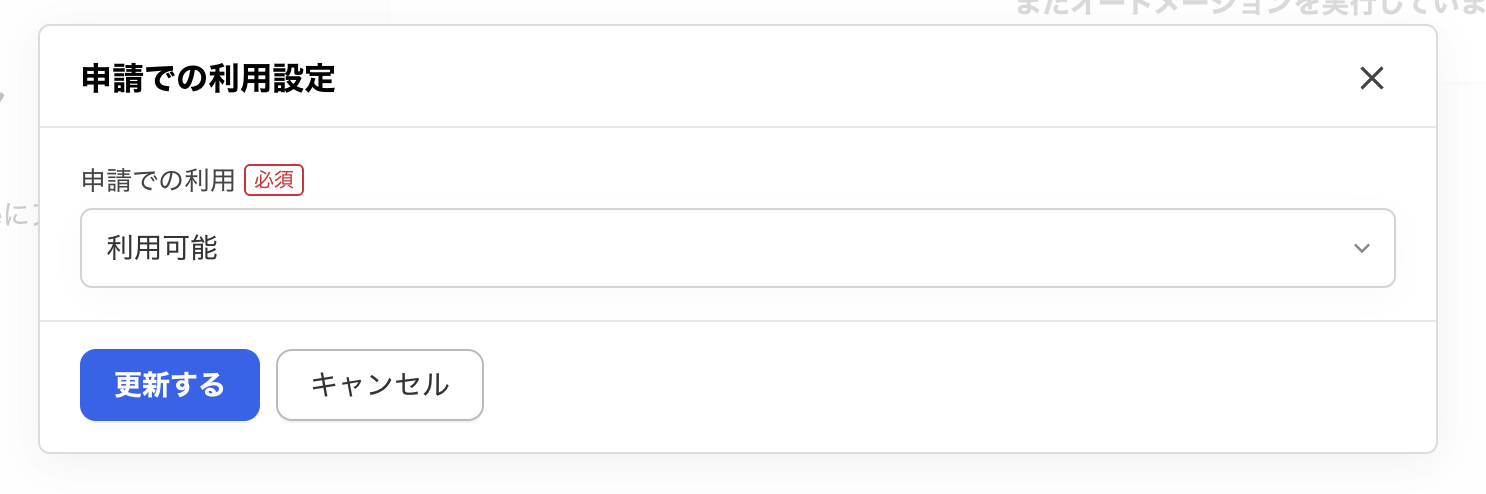Click the red 必須 badge
This screenshot has height=494, width=1486.
click(x=274, y=180)
